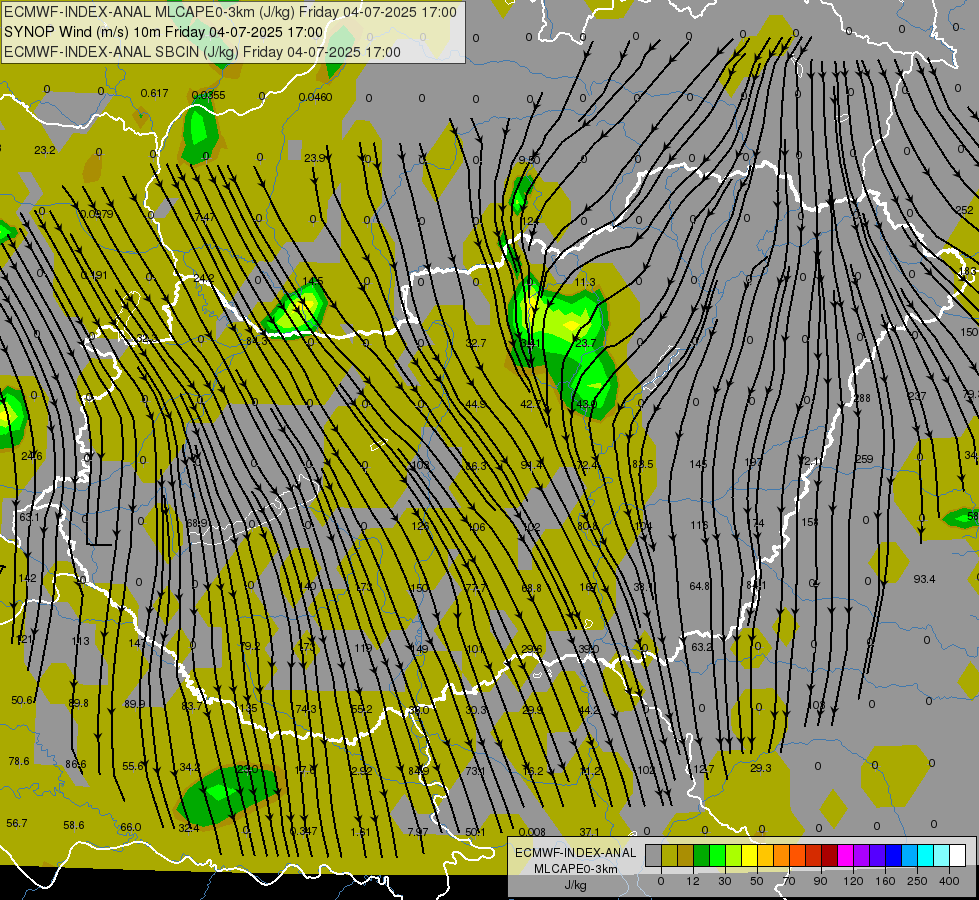This screenshot has height=900, width=979.
Task: Click the map value 23.2
Action: click(x=45, y=150)
